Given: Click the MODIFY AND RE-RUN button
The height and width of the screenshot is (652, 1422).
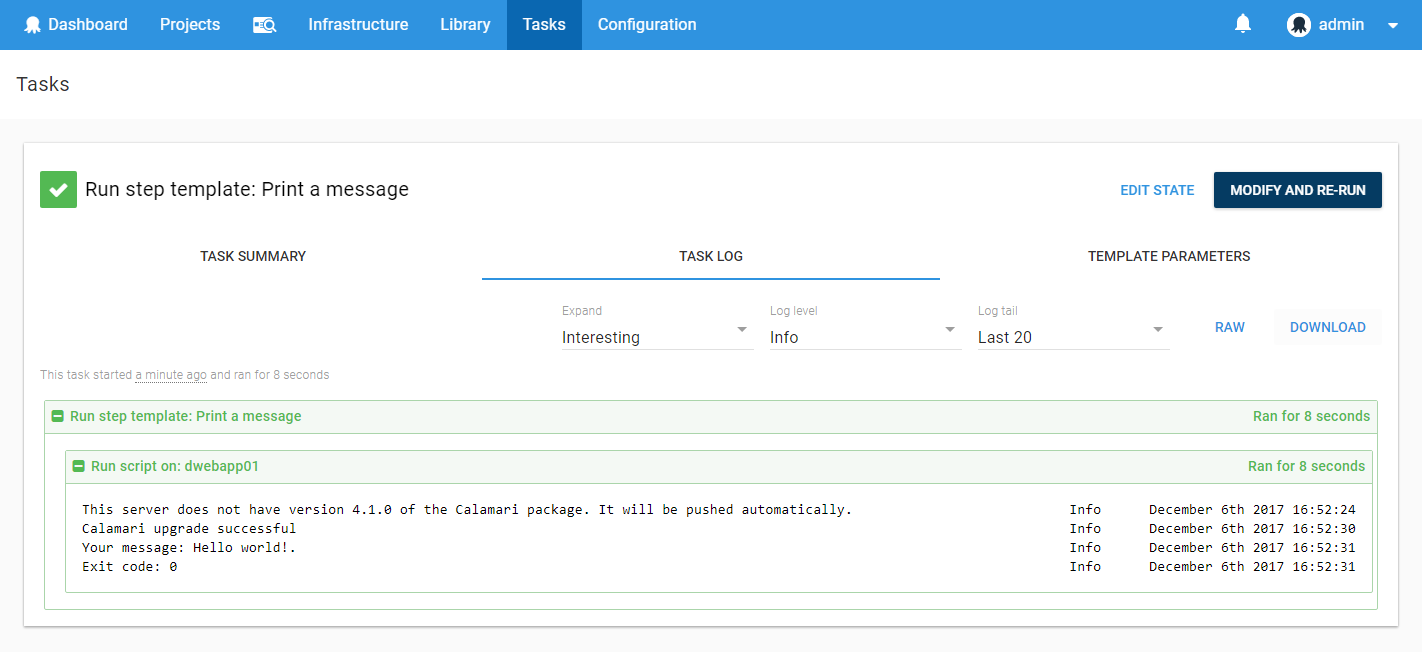Looking at the screenshot, I should 1297,189.
